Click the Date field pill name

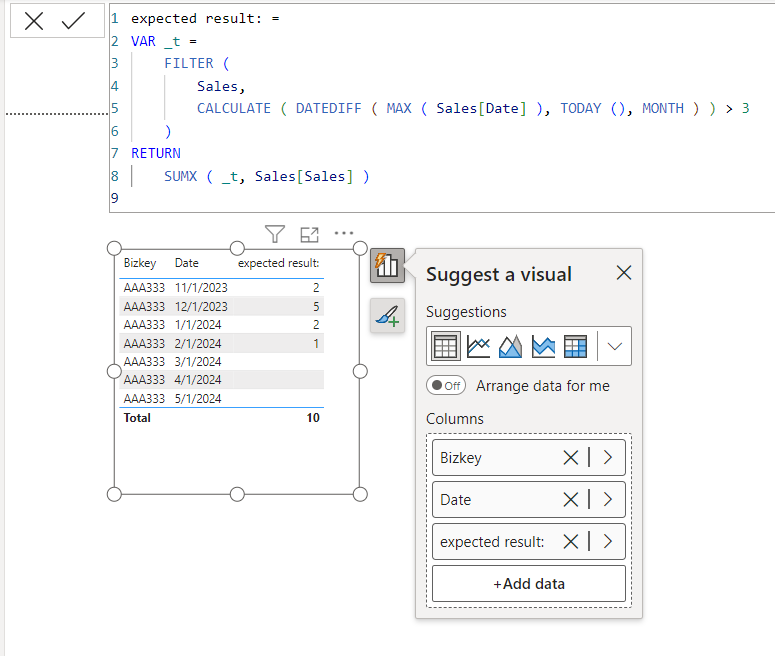pyautogui.click(x=455, y=500)
